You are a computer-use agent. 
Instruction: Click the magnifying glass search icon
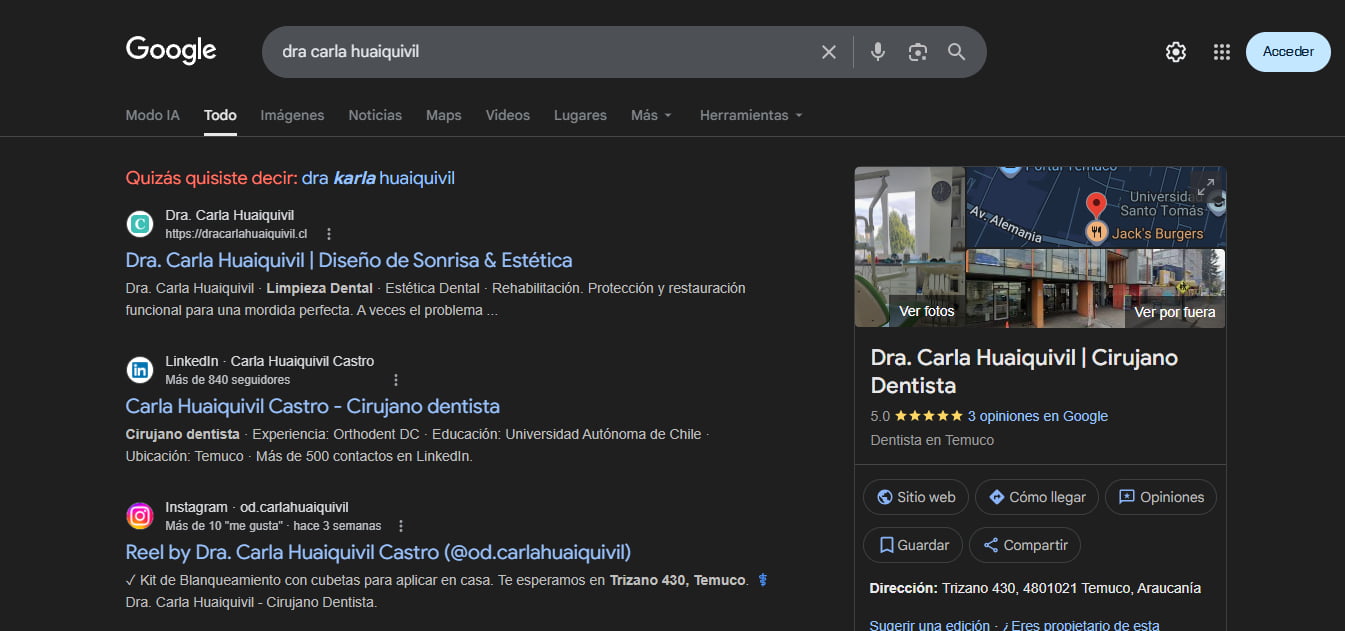coord(956,52)
